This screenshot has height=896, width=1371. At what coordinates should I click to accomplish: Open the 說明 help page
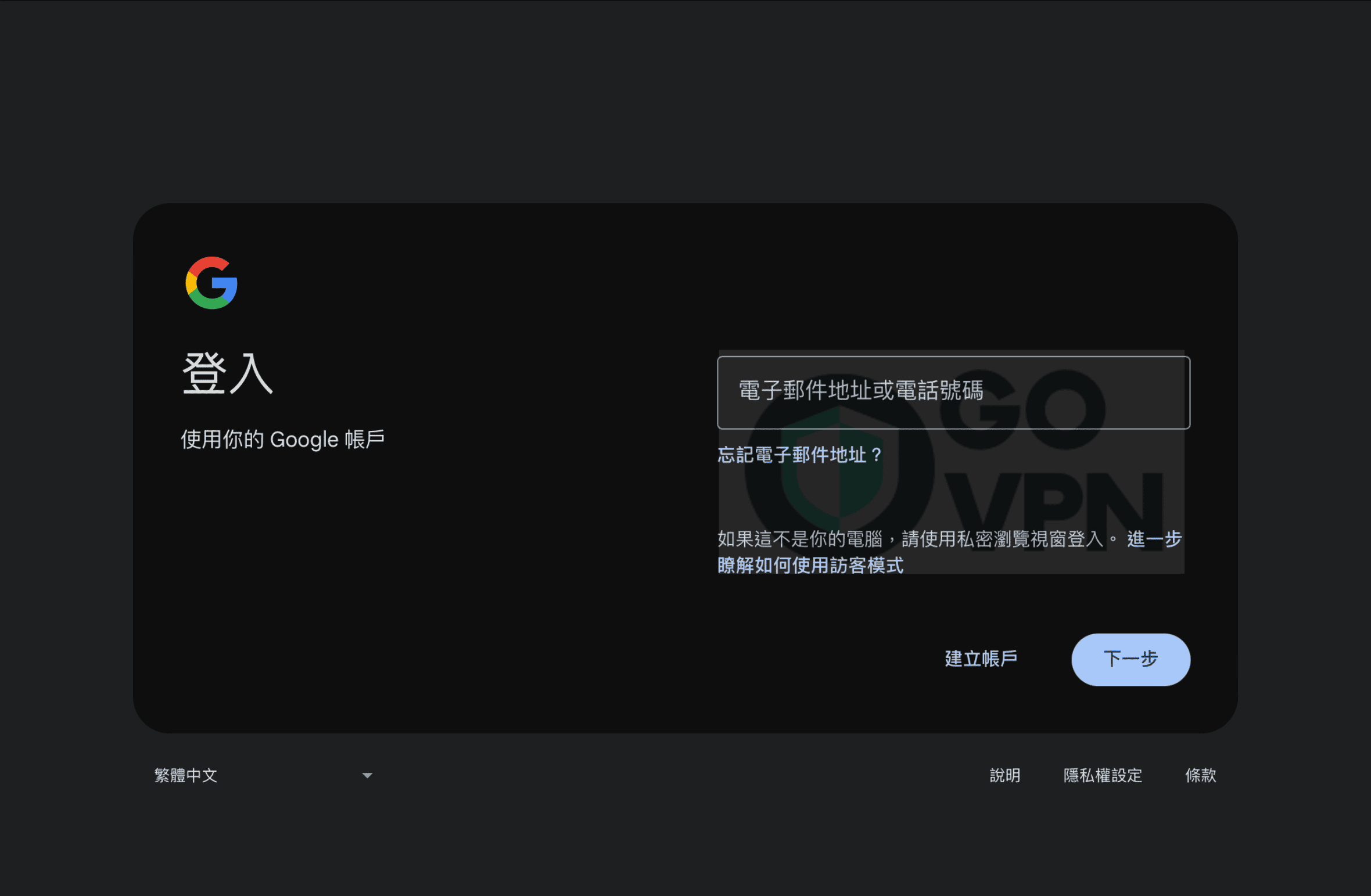click(1005, 775)
